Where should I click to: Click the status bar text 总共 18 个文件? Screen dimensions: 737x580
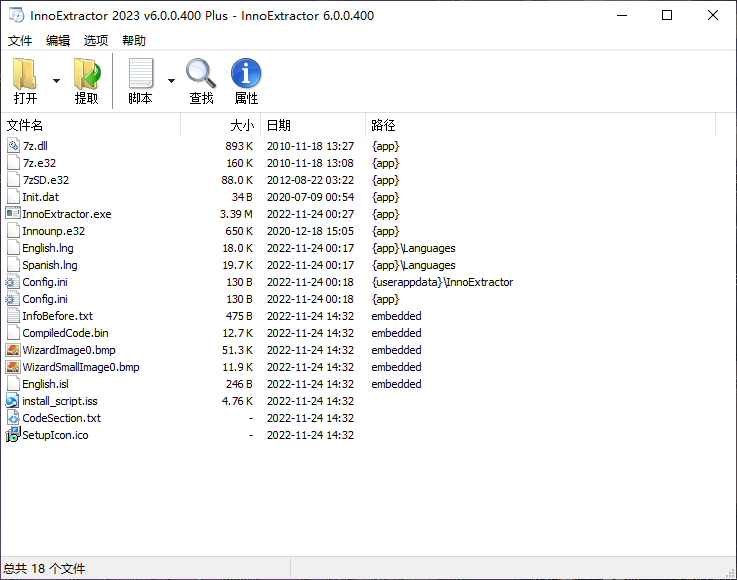(44, 569)
